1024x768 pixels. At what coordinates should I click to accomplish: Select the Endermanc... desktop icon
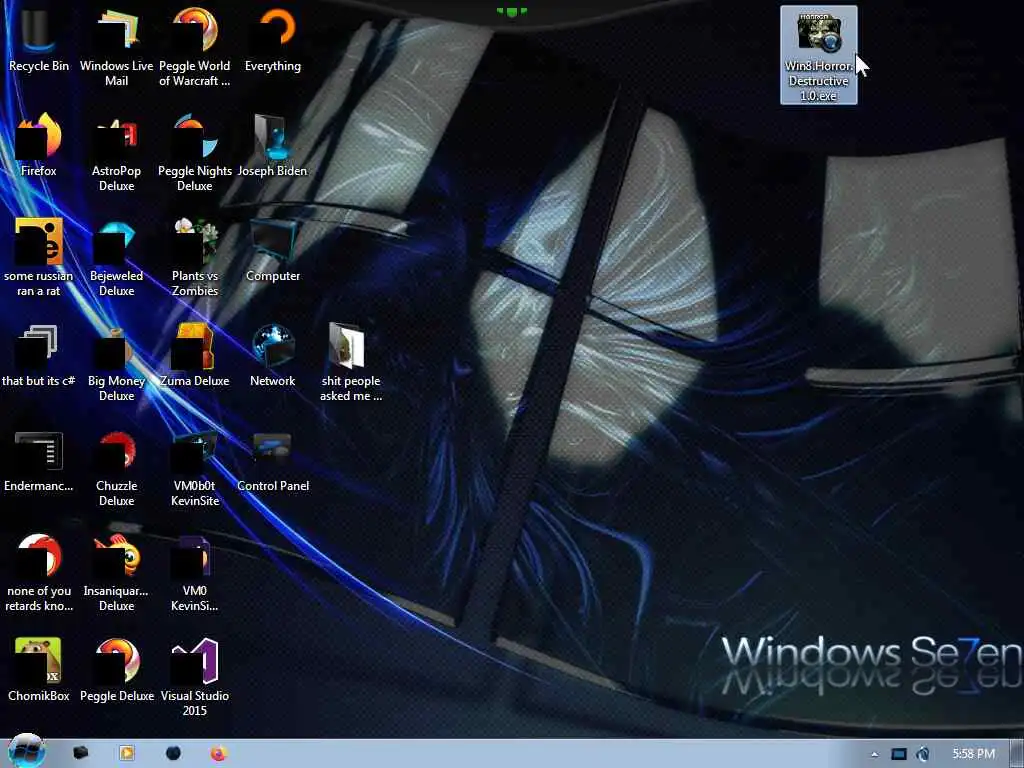[x=39, y=460]
